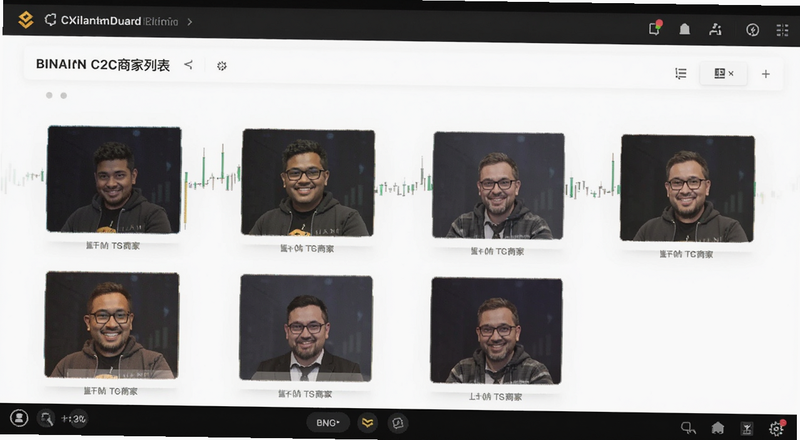Open chat bubbles icon at bottom right
Viewport: 800px width, 440px height.
pos(688,428)
